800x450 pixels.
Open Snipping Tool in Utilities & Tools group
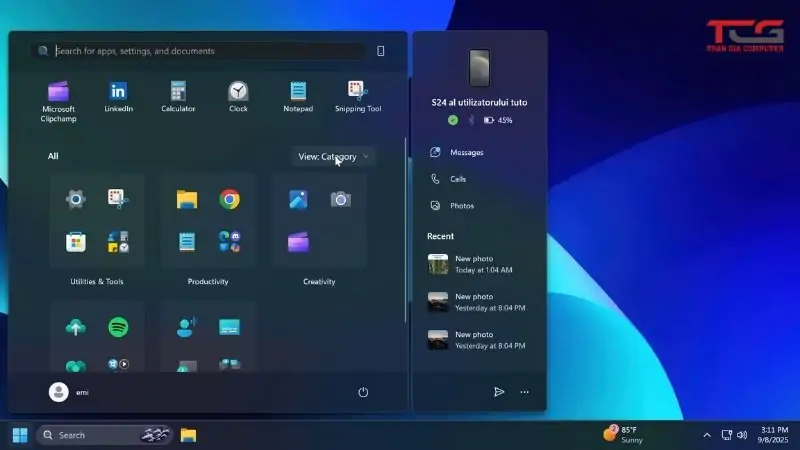(118, 199)
